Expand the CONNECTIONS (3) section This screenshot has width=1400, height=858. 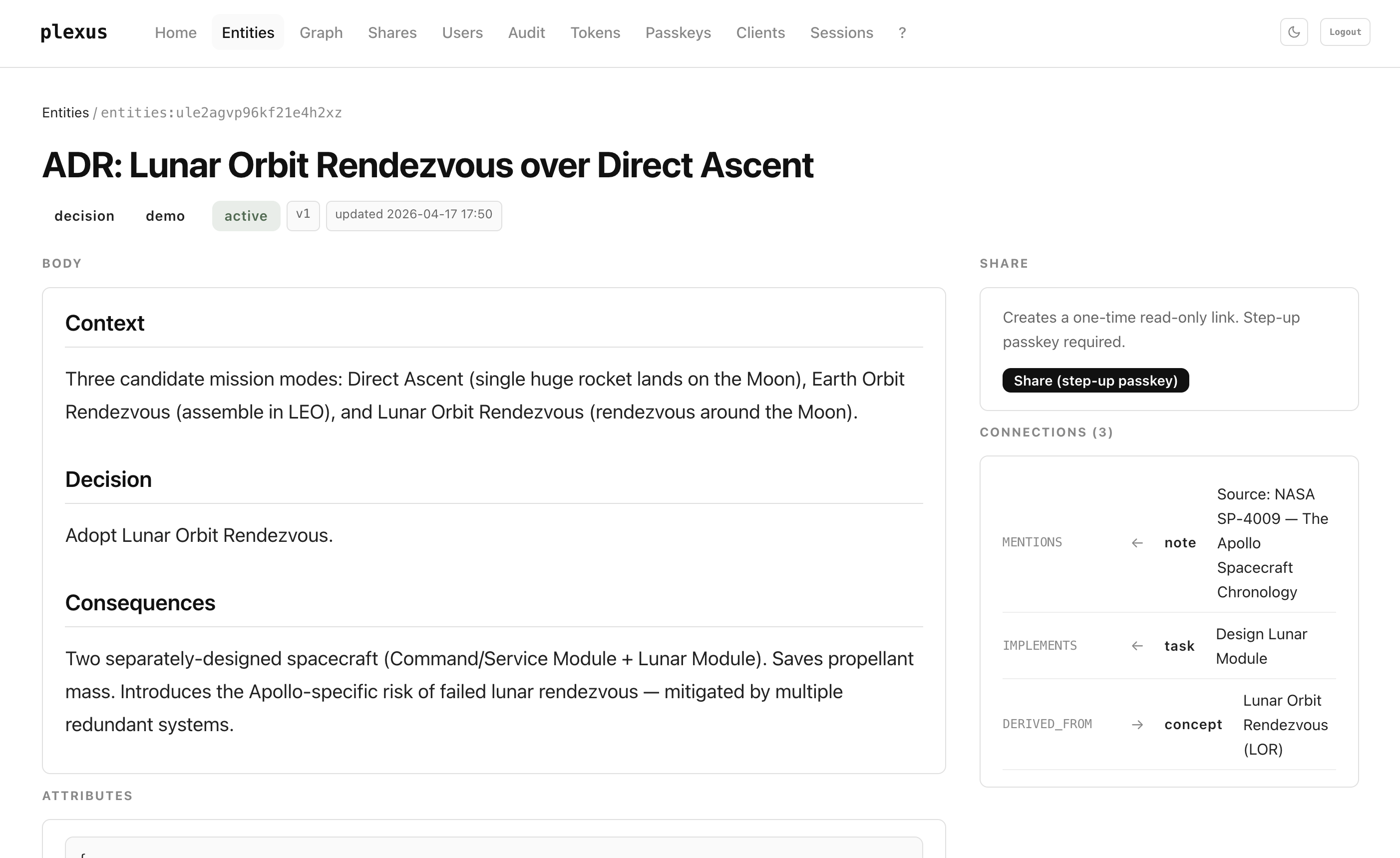coord(1046,432)
